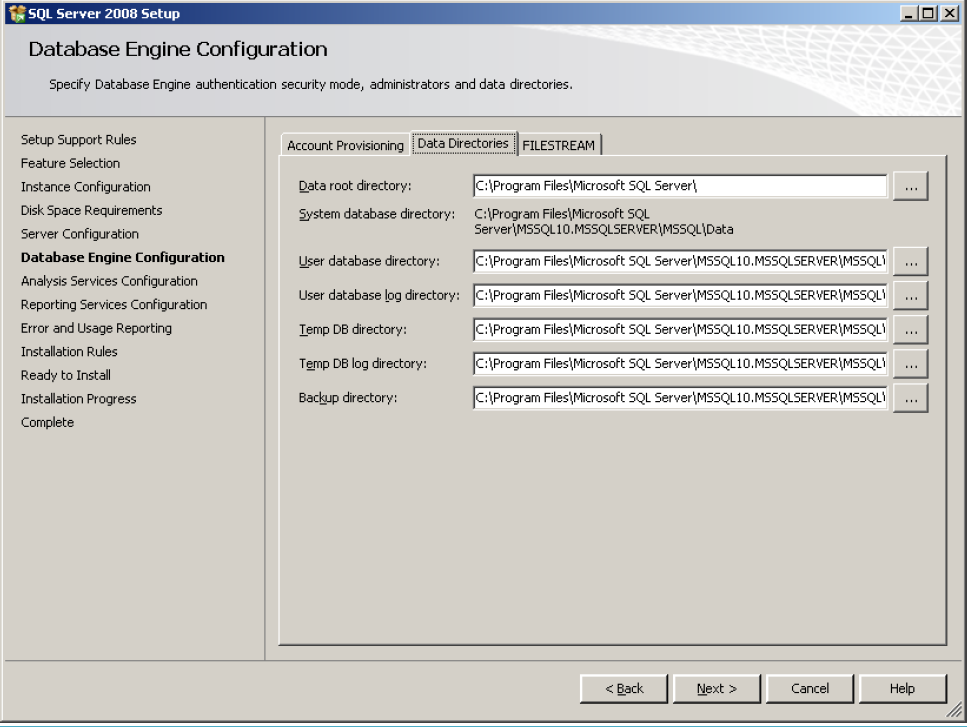Cancel the SQL Server installation
Image resolution: width=967 pixels, height=727 pixels.
809,688
